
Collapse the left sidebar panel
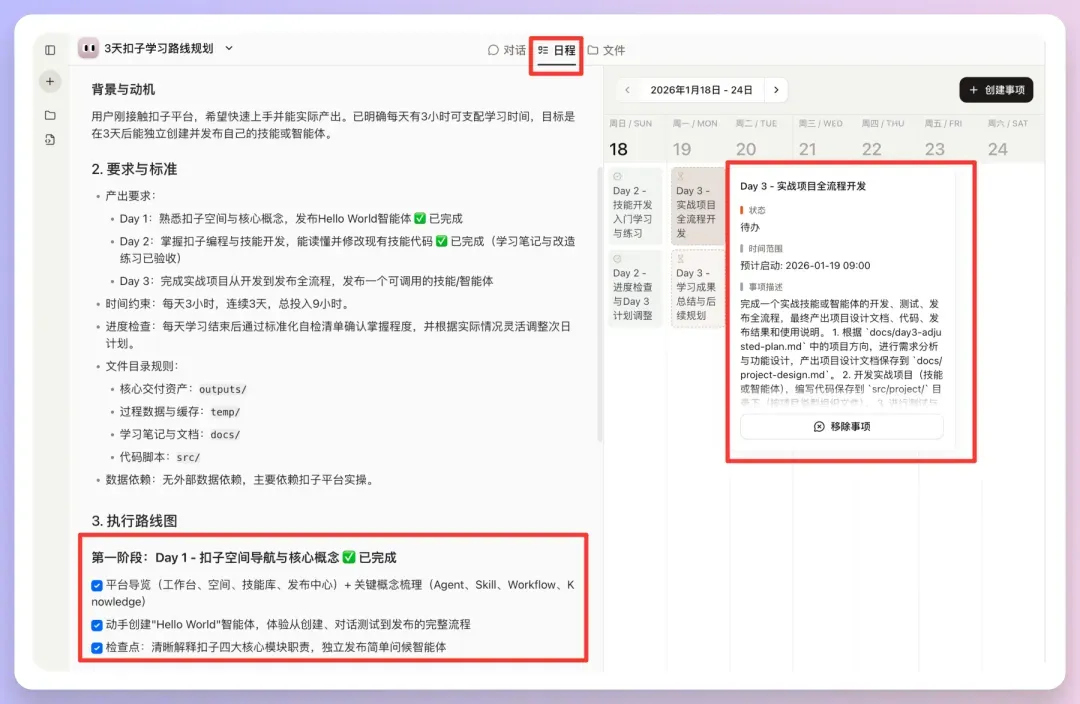[x=50, y=48]
